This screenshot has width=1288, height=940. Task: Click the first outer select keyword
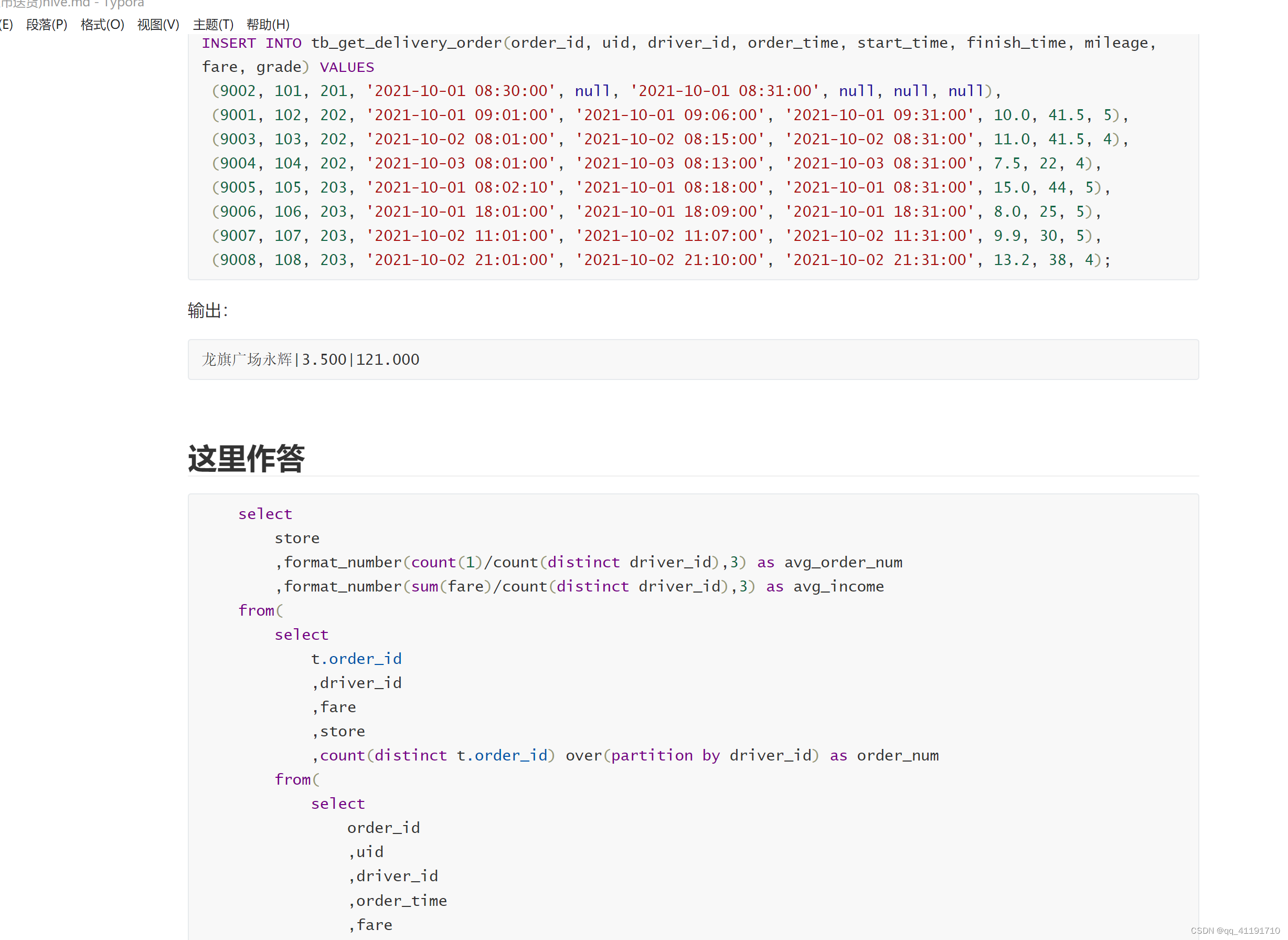[x=265, y=514]
